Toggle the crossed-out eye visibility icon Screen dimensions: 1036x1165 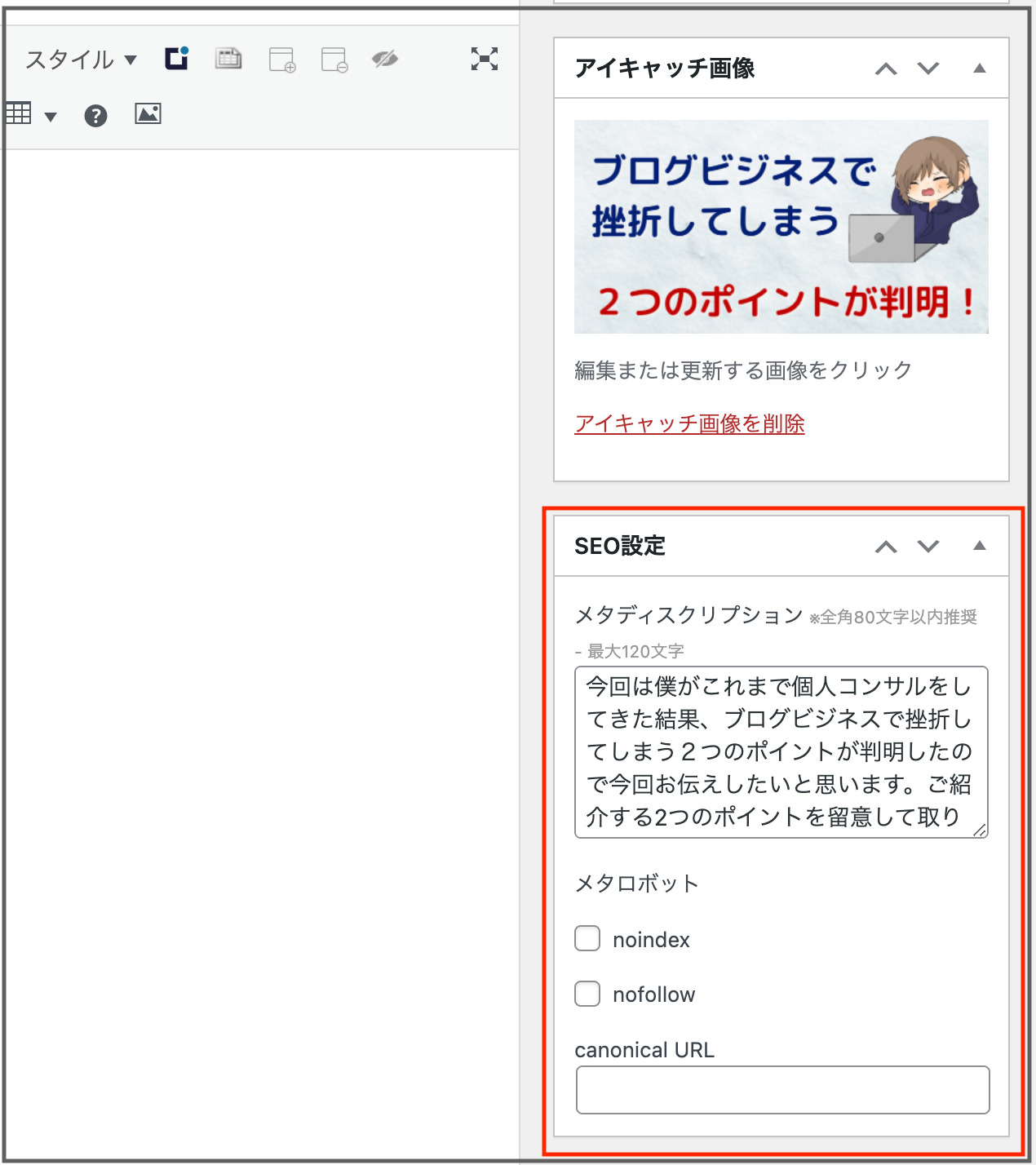tap(385, 59)
